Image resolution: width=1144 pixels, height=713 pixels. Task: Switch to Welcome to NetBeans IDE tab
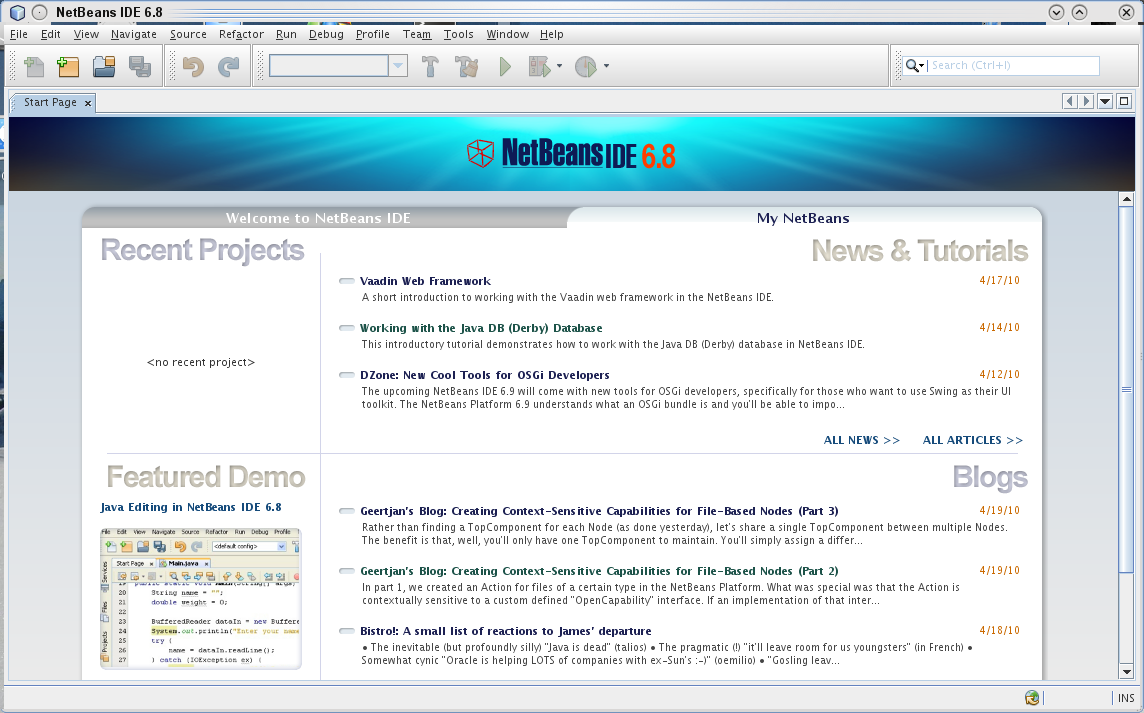318,217
